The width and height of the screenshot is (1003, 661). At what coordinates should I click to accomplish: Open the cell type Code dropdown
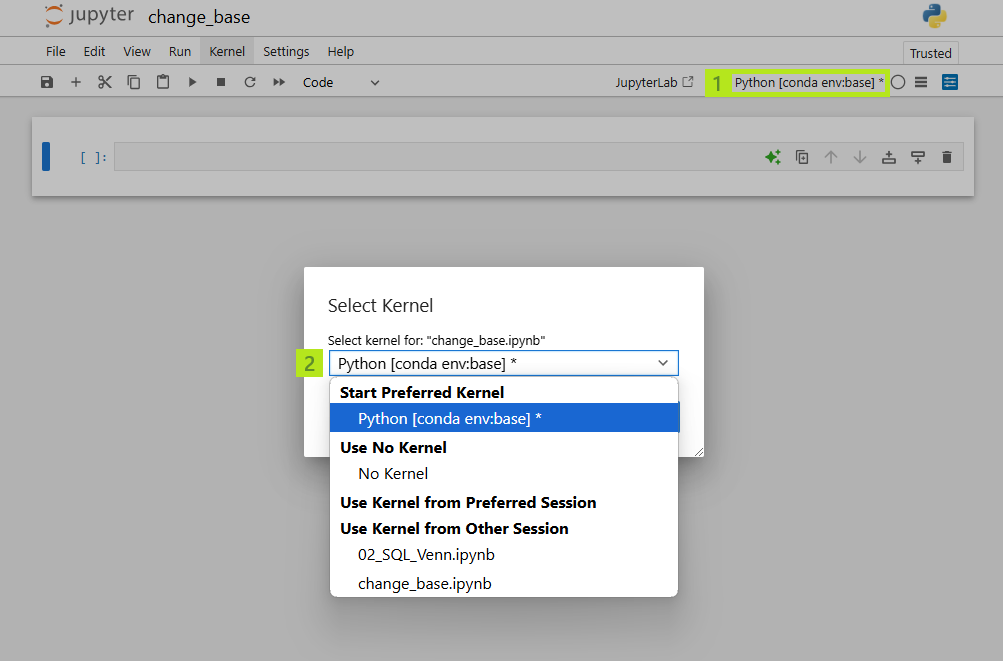pos(341,83)
